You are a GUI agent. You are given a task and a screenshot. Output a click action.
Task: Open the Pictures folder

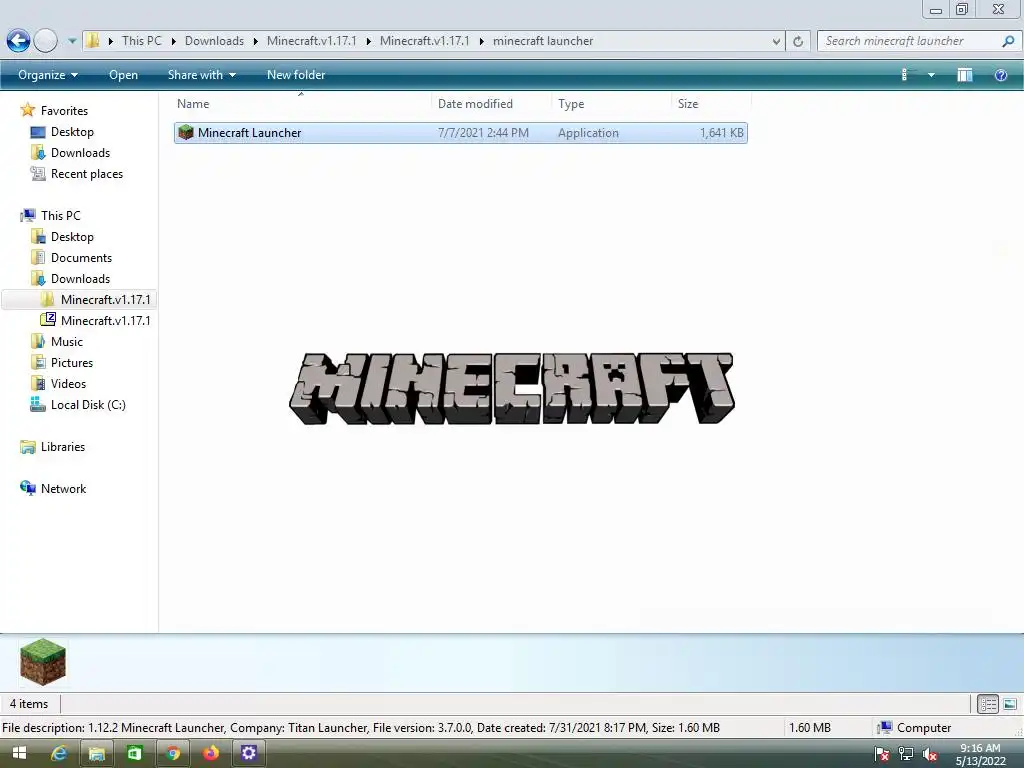(72, 362)
